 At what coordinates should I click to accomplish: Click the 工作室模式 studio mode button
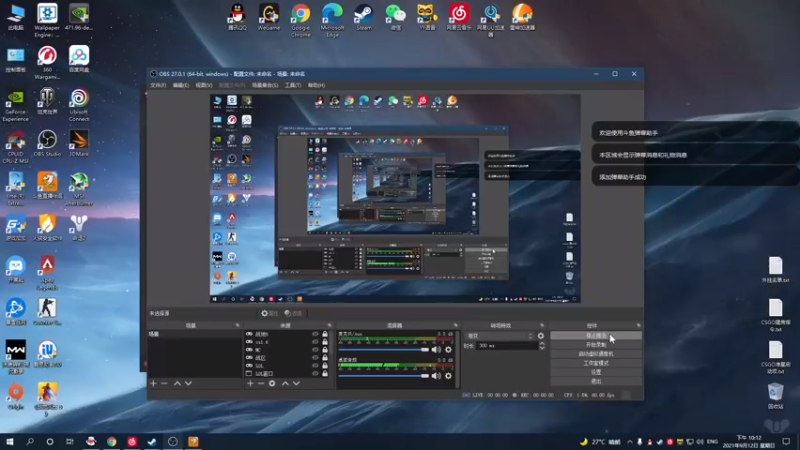(x=596, y=363)
